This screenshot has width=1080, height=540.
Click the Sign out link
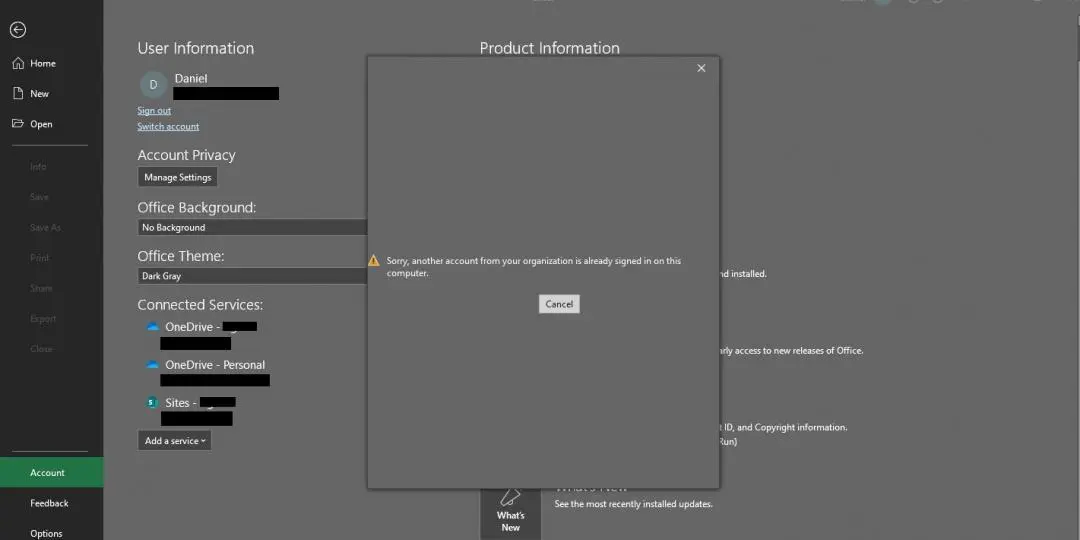click(154, 111)
